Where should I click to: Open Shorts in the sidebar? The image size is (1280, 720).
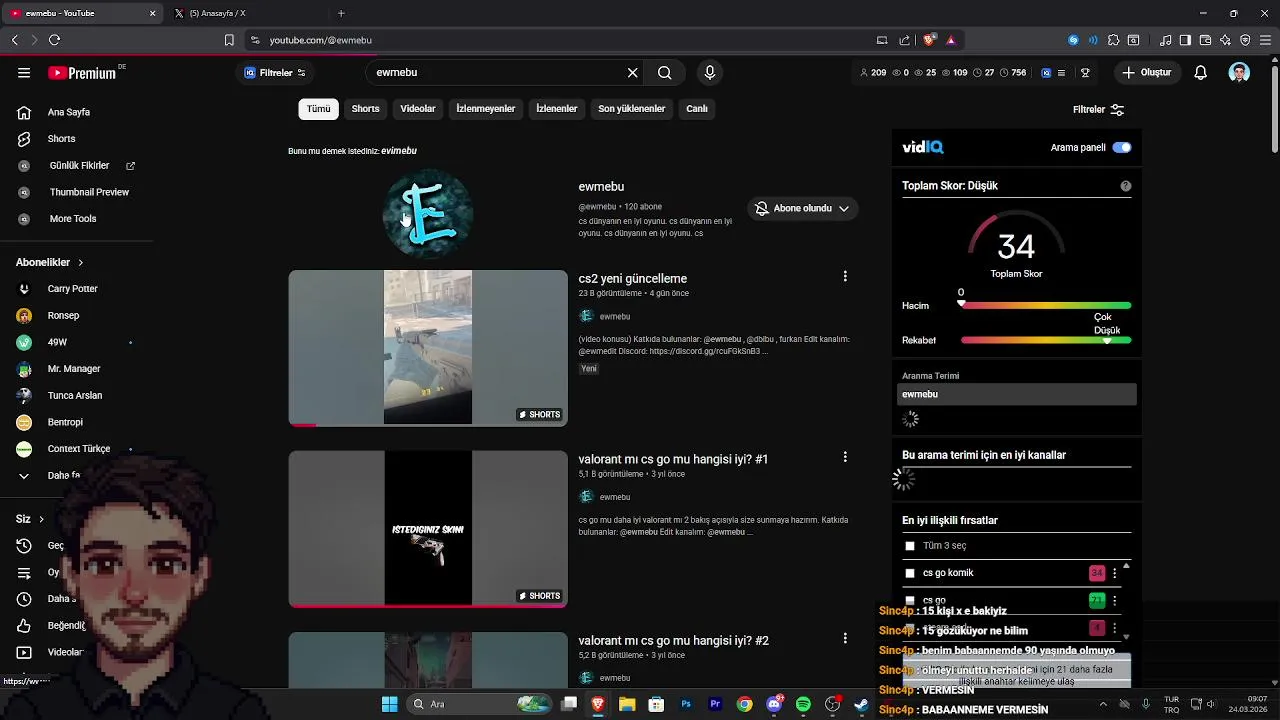62,139
